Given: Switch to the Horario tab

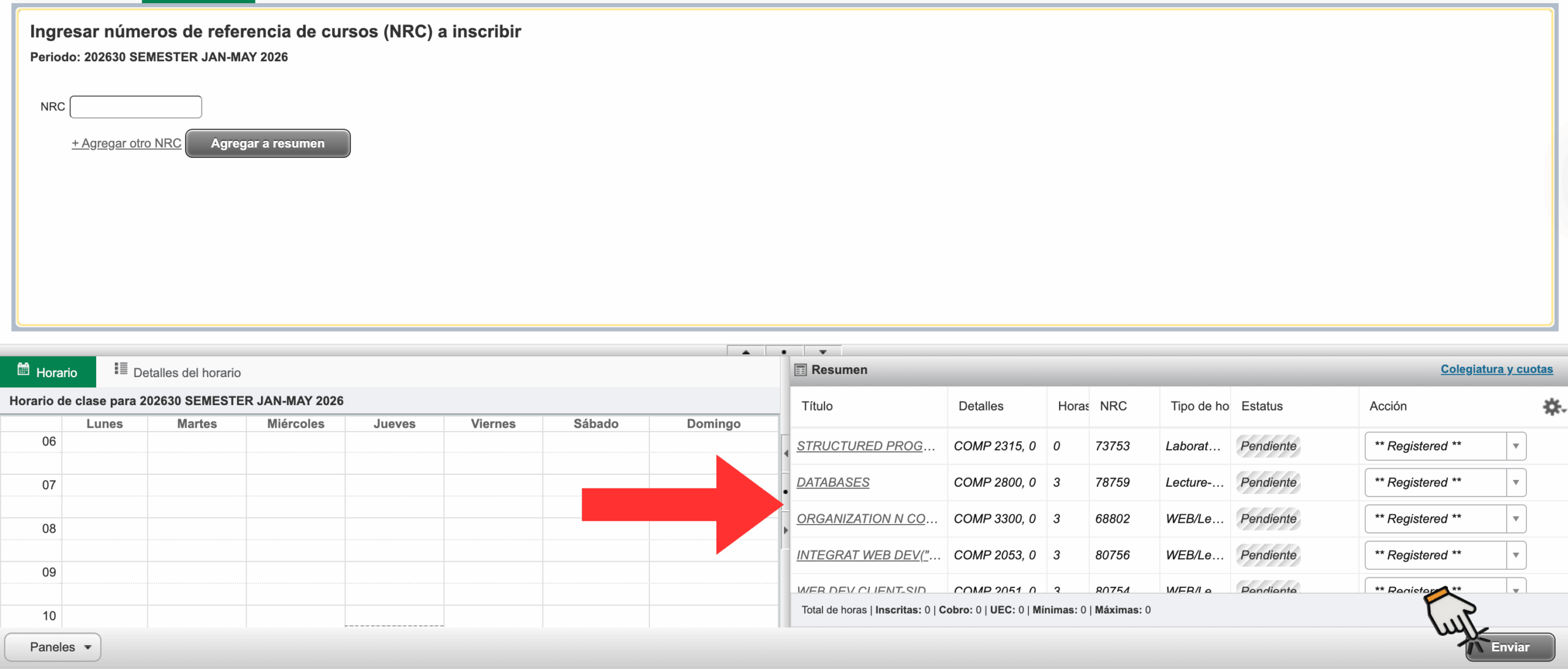Looking at the screenshot, I should click(48, 372).
